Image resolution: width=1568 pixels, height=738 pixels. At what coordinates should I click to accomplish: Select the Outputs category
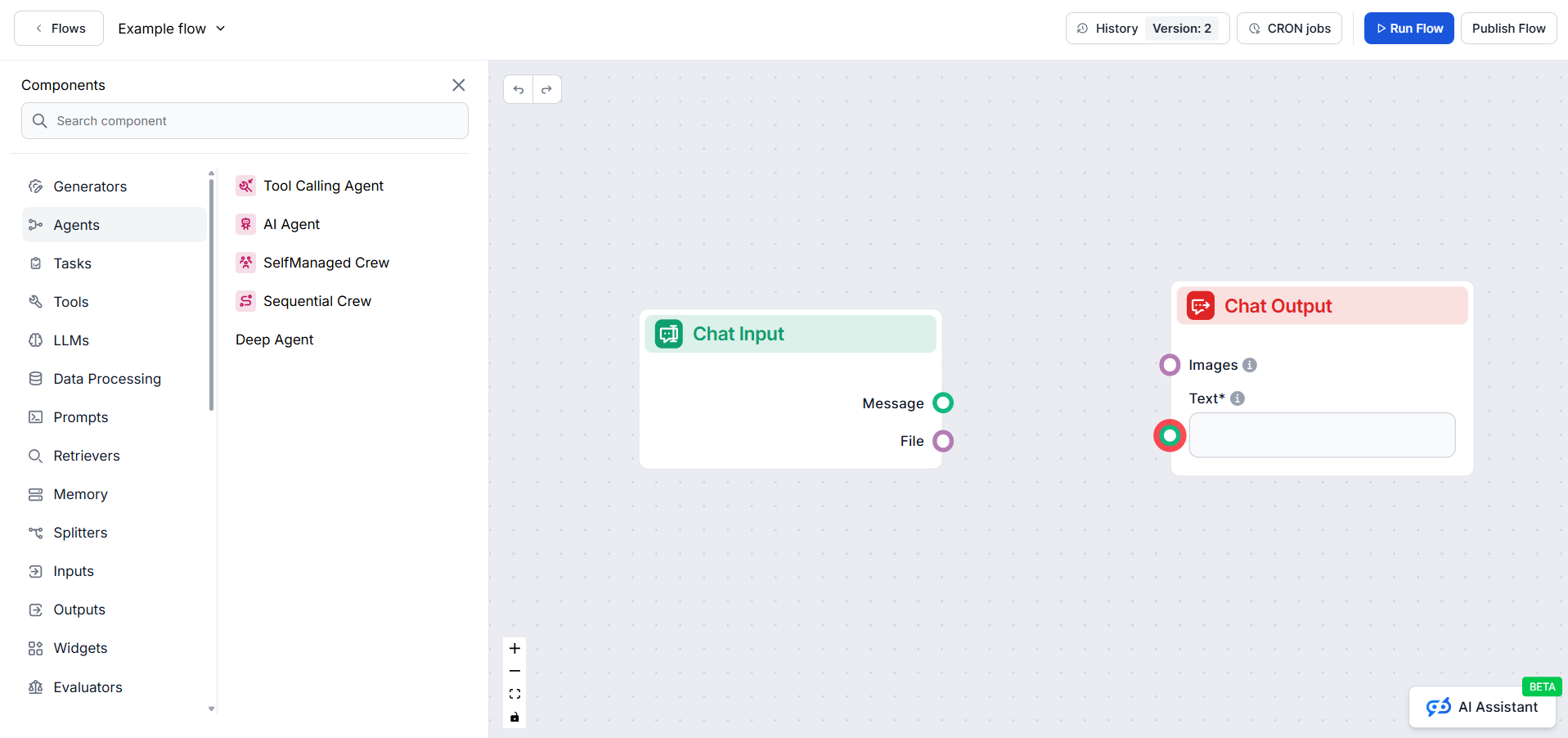(x=79, y=609)
